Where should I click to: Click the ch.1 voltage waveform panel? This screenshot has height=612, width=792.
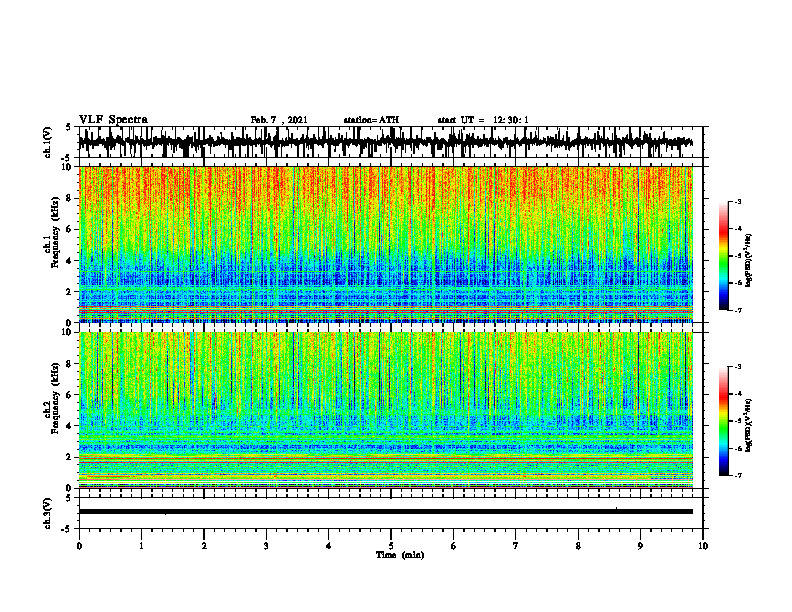(x=391, y=142)
